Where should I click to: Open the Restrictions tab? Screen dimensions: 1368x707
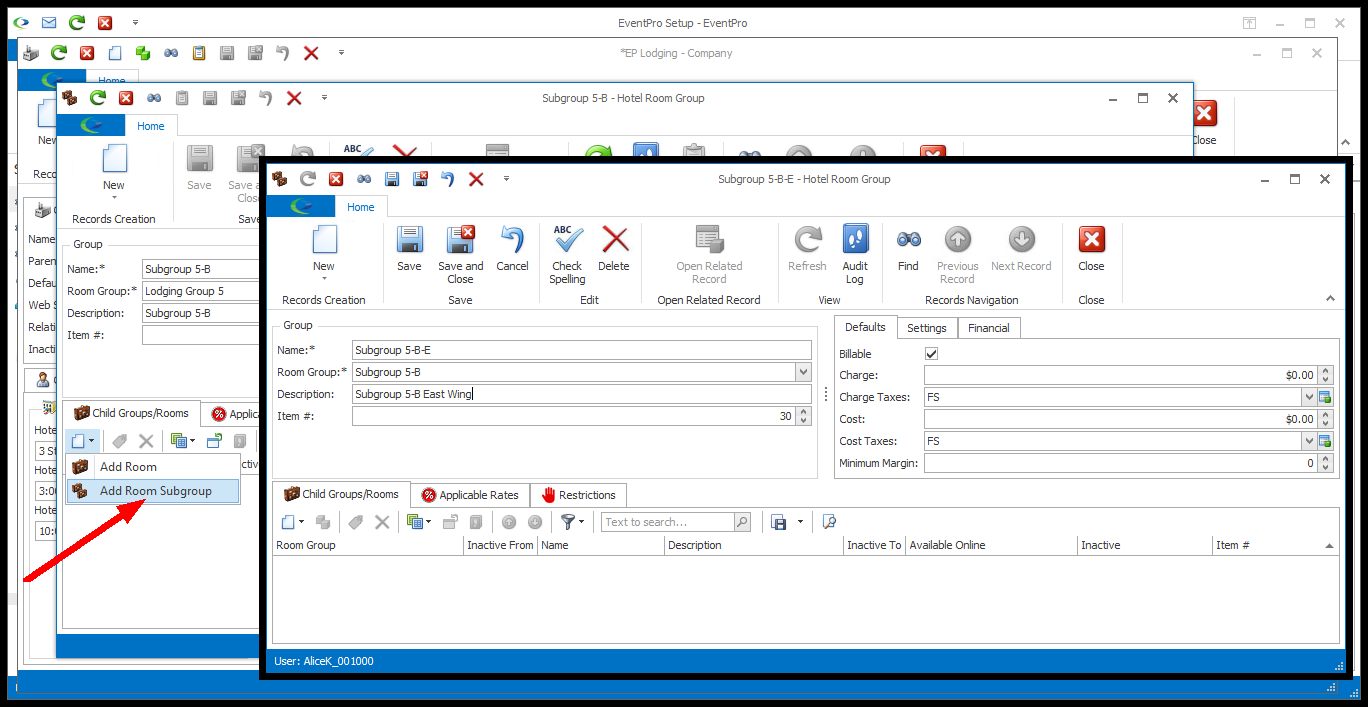point(578,495)
